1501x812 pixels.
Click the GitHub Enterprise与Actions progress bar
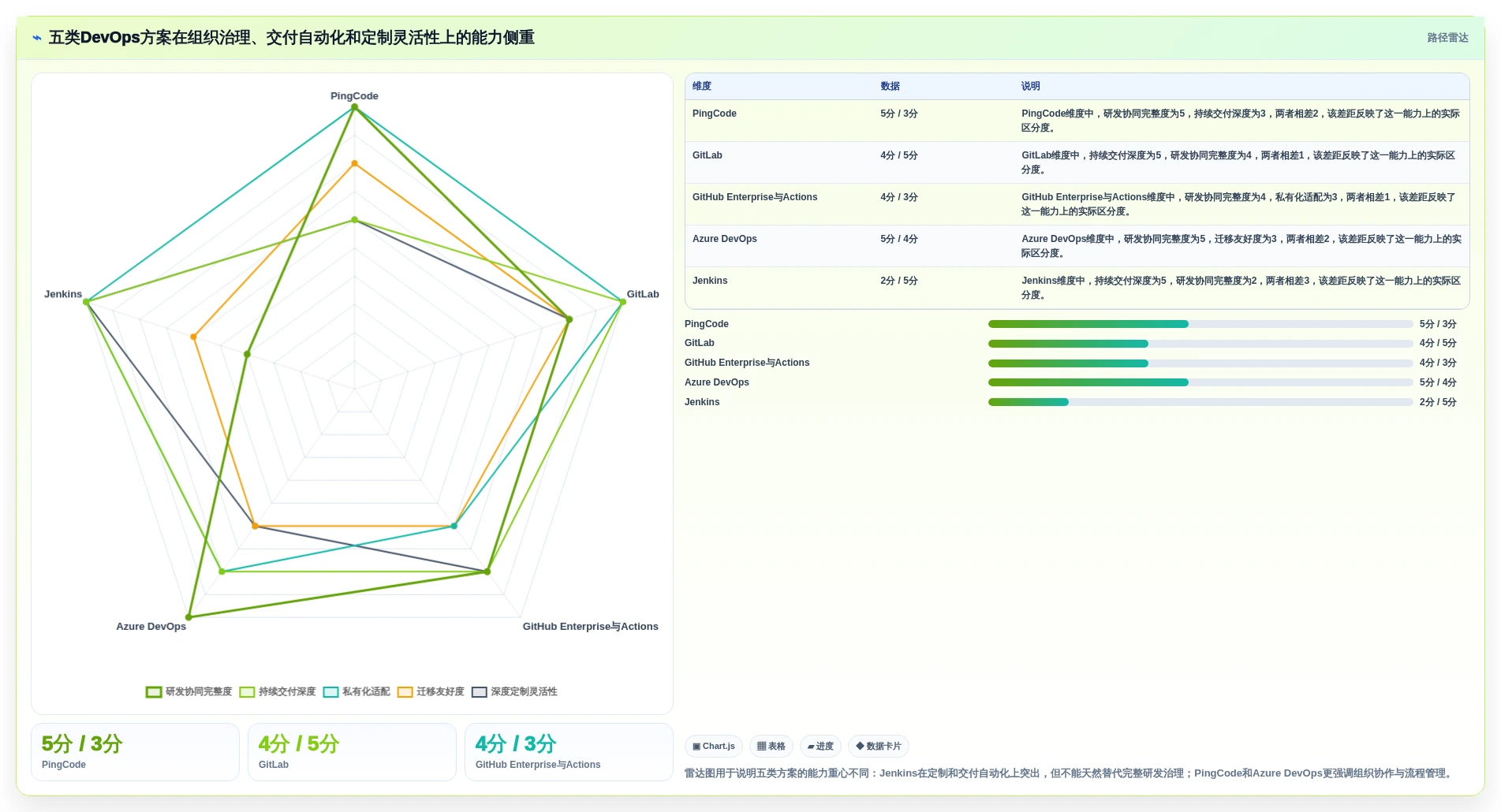(1200, 363)
